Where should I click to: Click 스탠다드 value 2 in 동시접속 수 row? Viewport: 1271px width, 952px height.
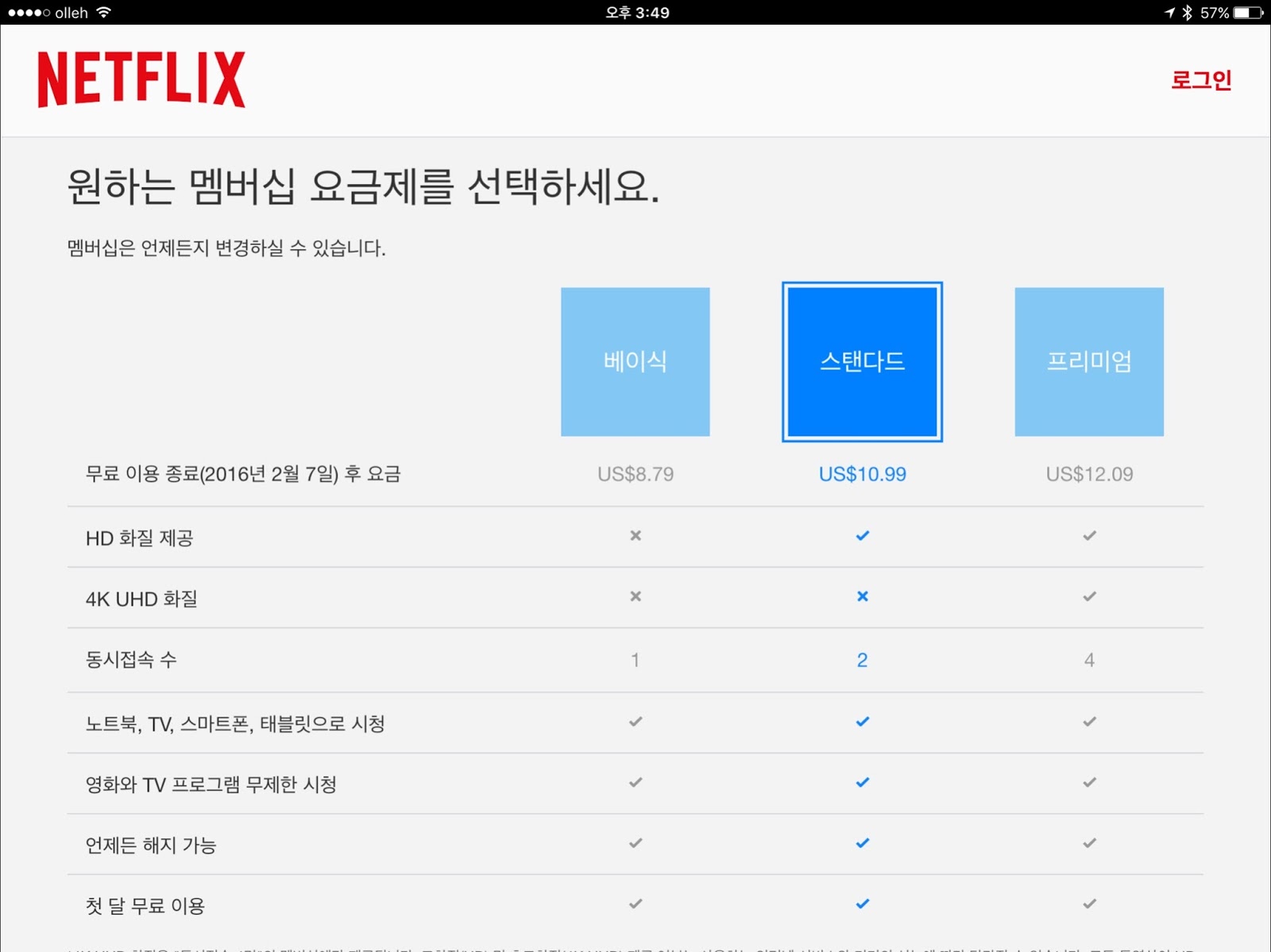(x=863, y=660)
